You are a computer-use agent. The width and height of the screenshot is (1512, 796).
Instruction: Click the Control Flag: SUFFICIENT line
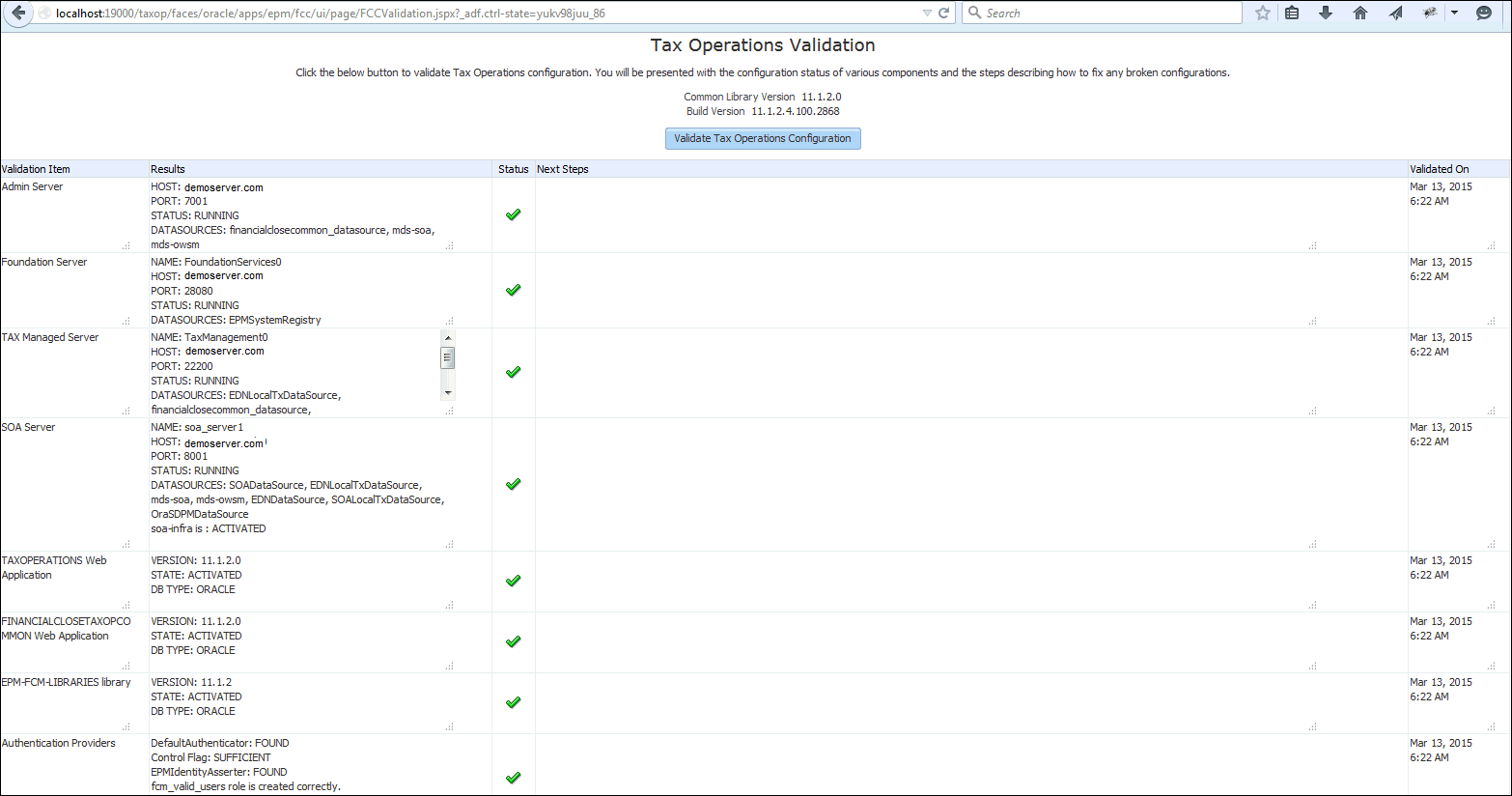pyautogui.click(x=210, y=757)
